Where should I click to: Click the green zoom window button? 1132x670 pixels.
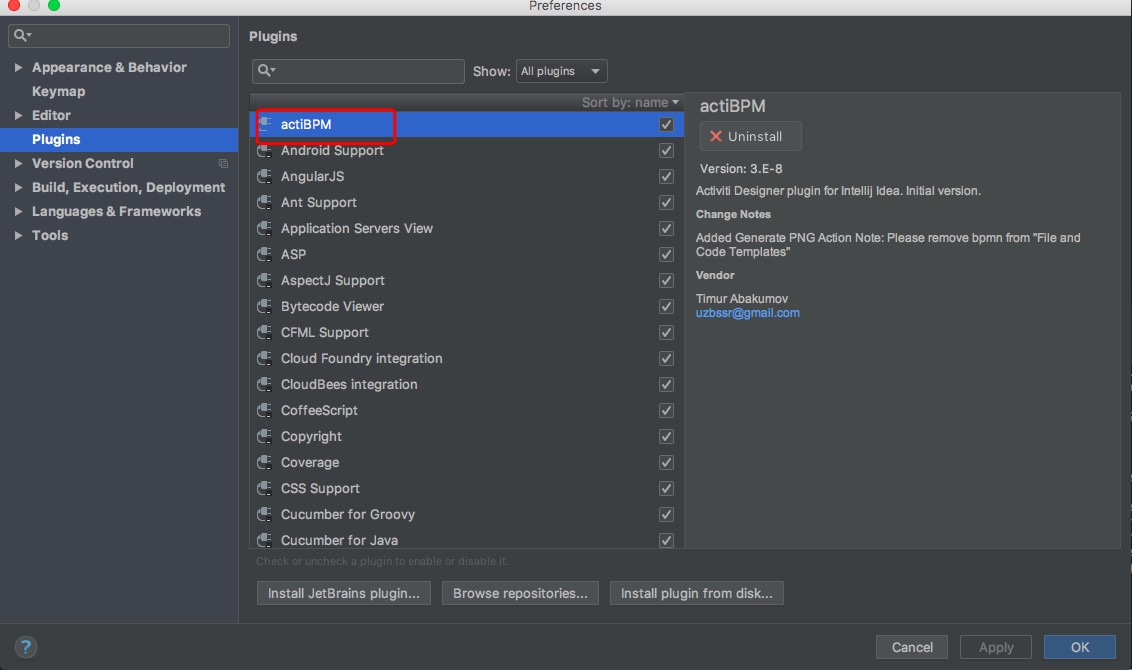pos(53,4)
